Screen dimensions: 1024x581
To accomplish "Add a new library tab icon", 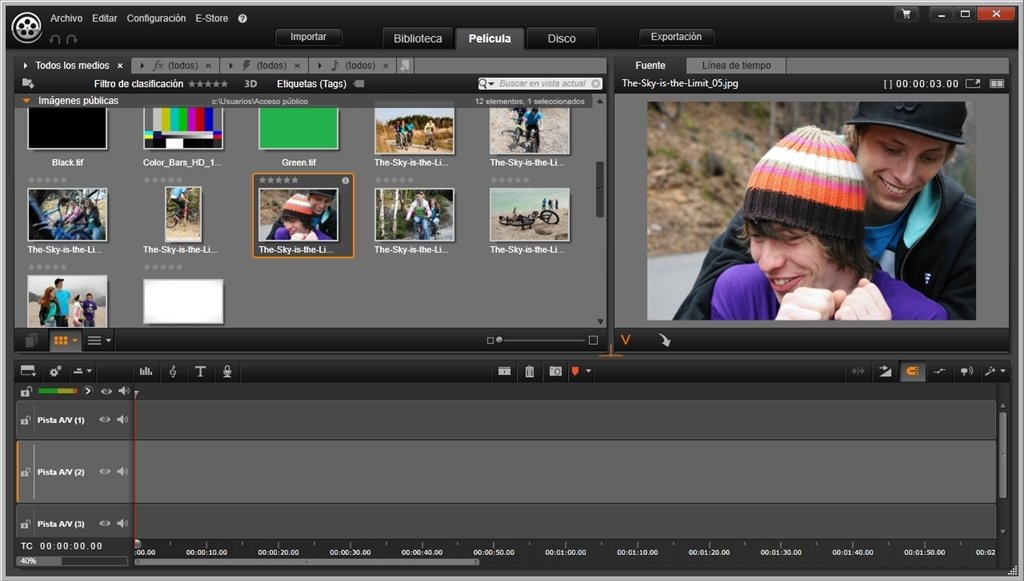I will point(405,65).
